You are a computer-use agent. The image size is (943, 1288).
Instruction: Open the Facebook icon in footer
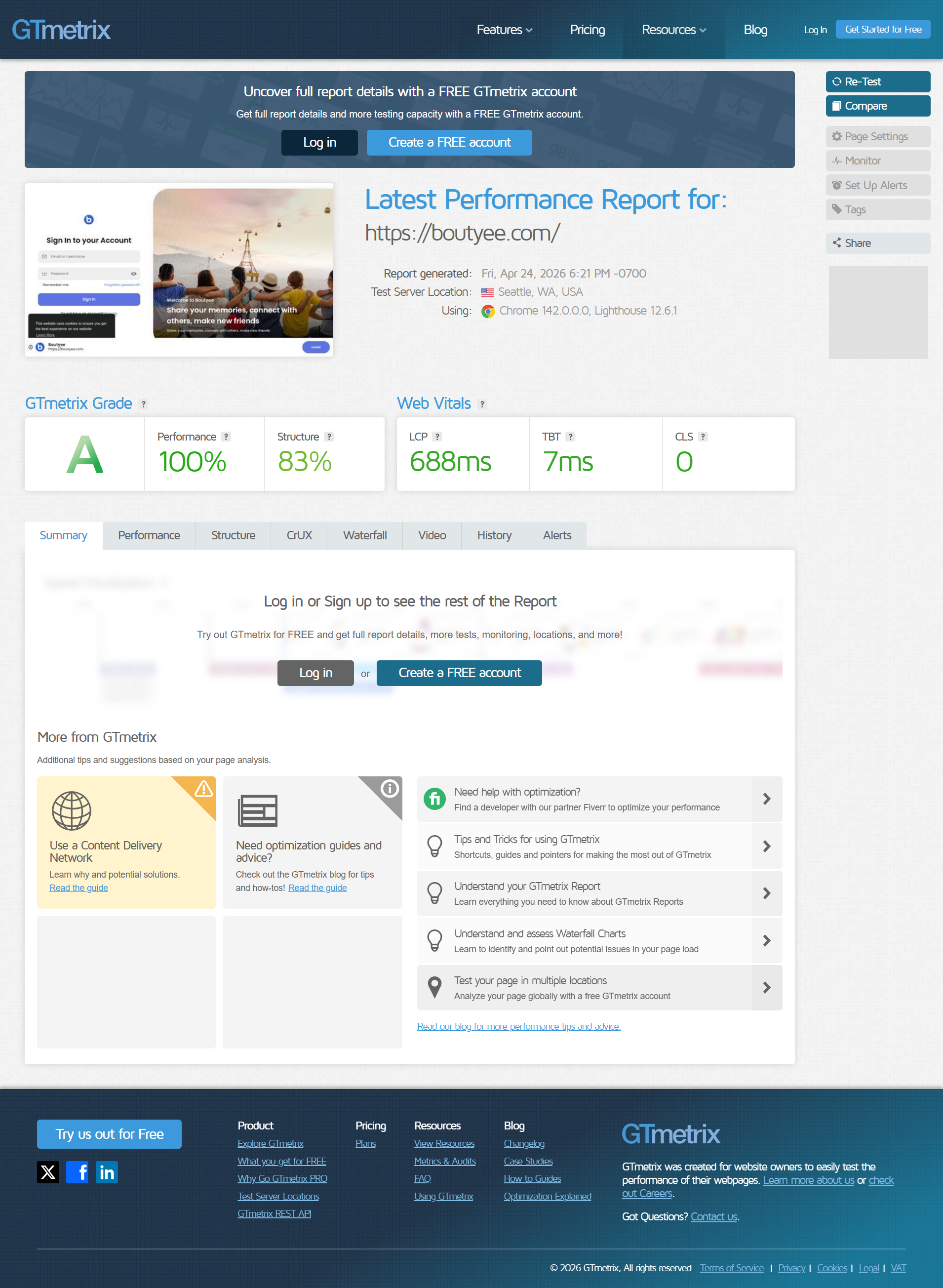77,1172
